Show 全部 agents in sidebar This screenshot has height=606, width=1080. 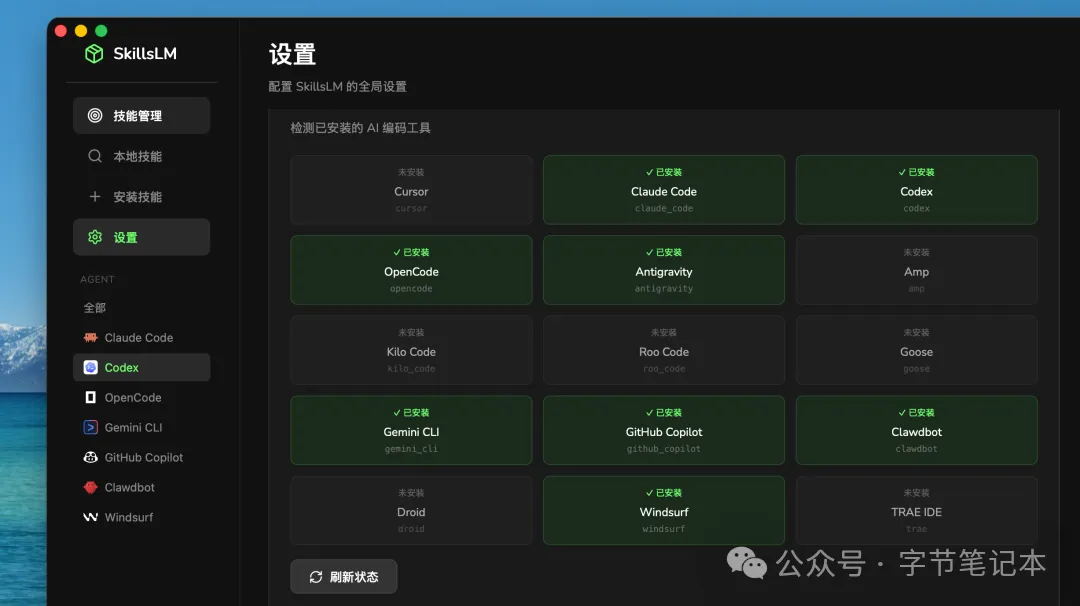coord(94,308)
